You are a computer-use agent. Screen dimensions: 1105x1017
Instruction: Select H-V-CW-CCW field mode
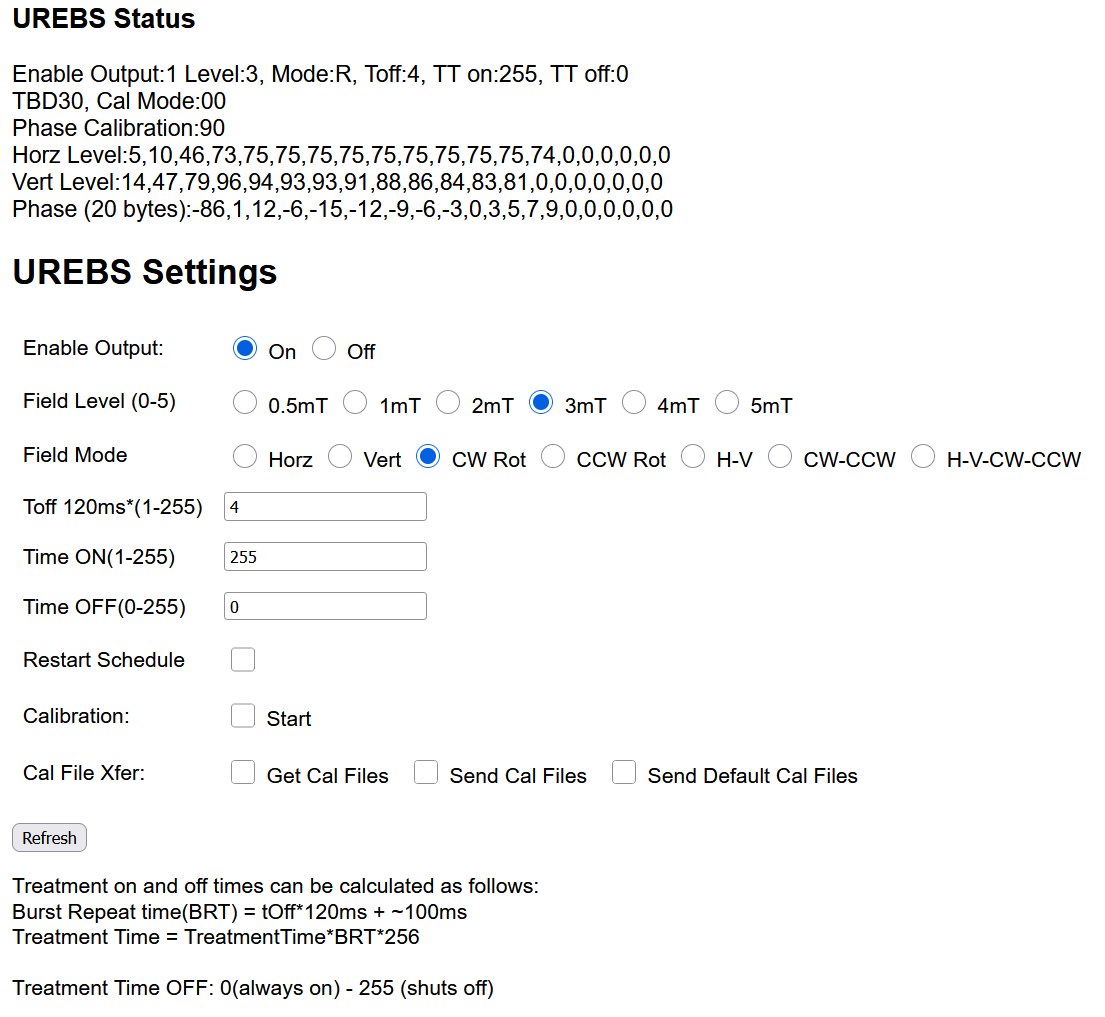(x=923, y=457)
